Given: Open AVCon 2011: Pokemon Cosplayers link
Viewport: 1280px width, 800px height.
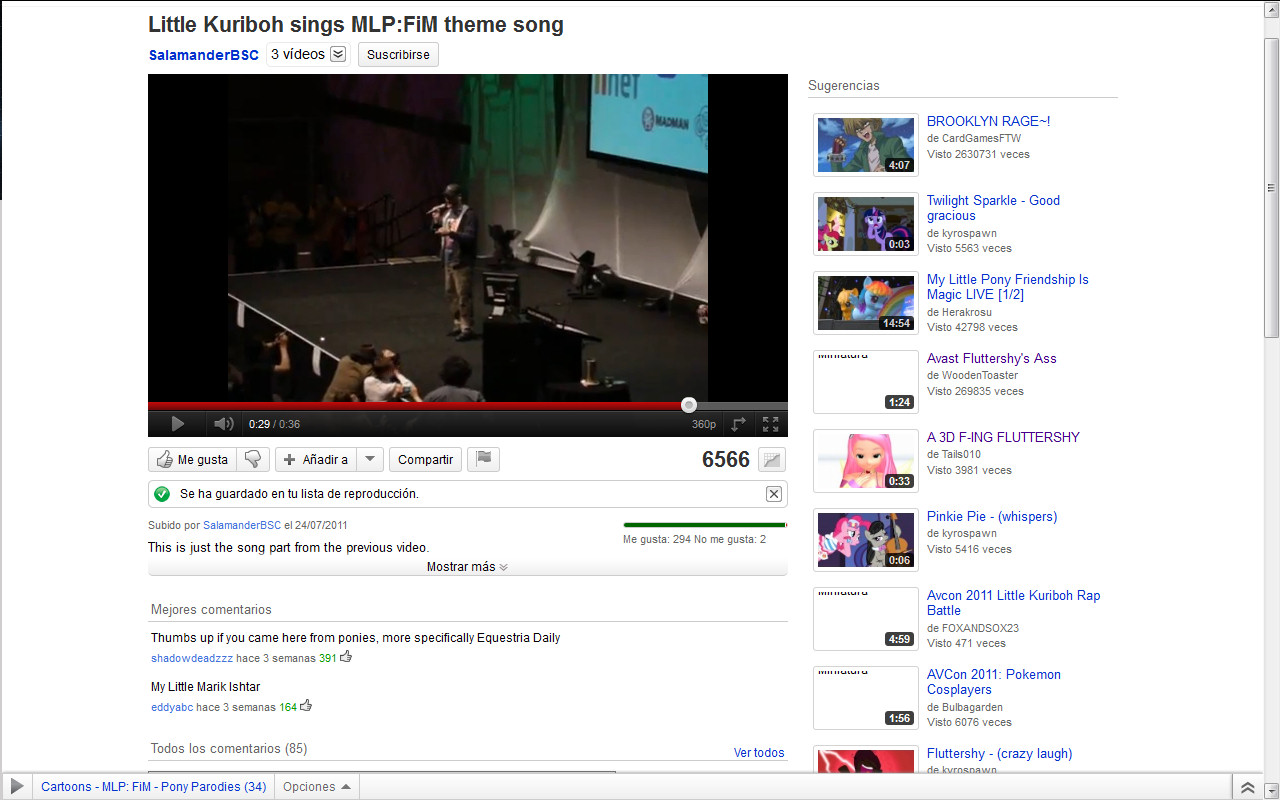Looking at the screenshot, I should [994, 682].
